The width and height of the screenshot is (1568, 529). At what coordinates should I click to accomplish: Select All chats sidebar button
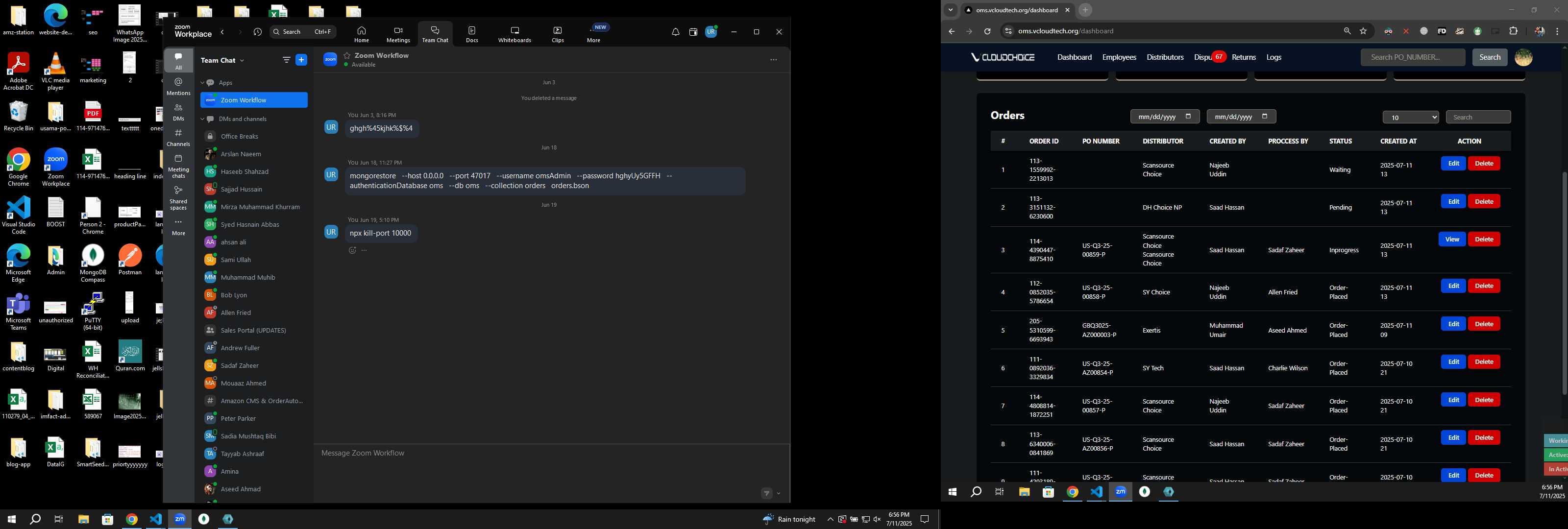(178, 61)
